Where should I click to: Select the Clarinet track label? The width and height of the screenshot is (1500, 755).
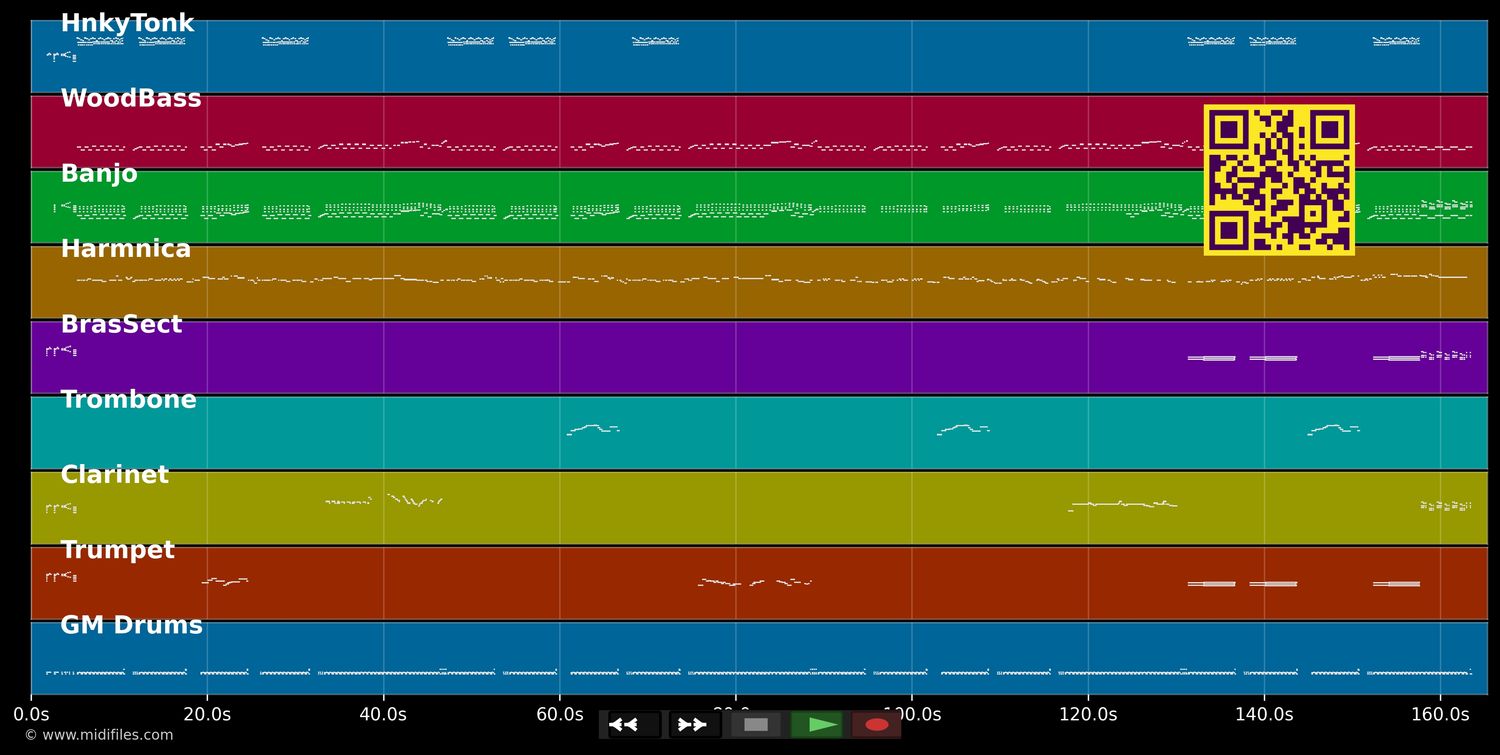point(115,475)
